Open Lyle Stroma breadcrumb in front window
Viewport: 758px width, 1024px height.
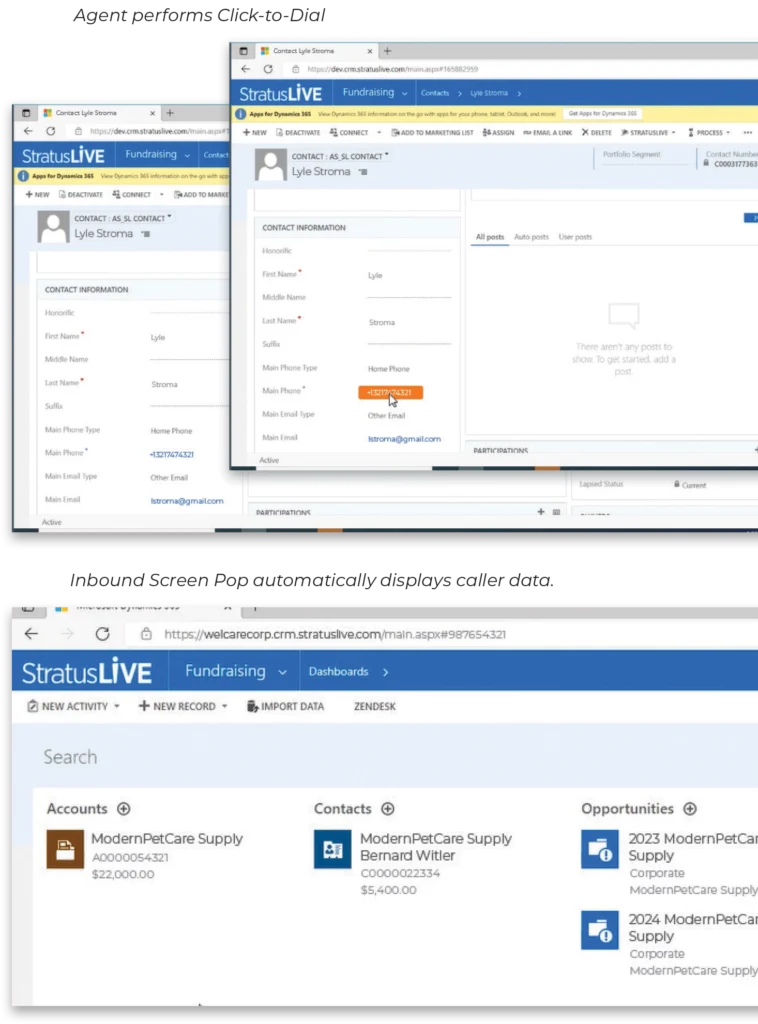coord(489,93)
